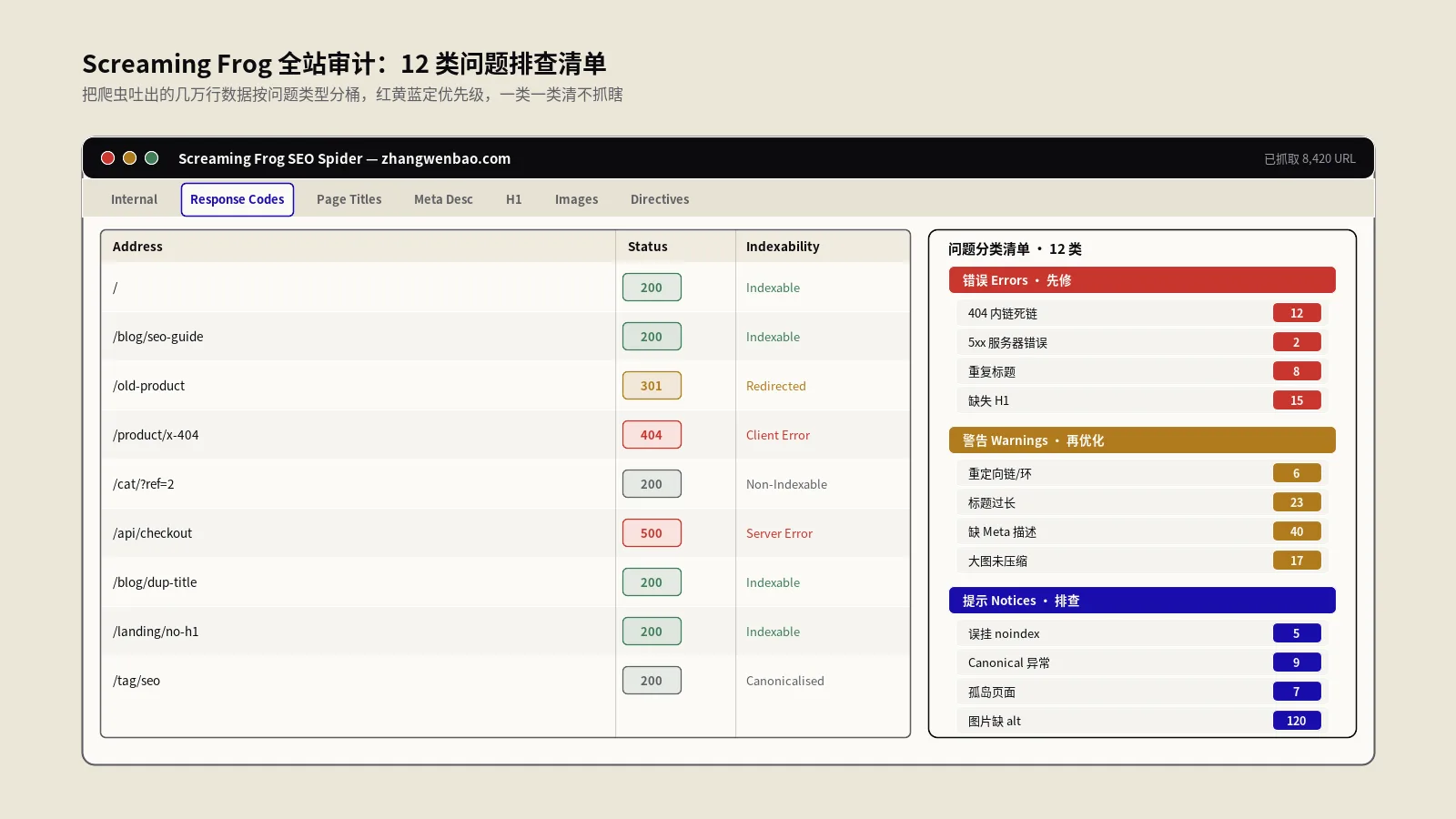Sort by the Address column header
Viewport: 1456px width, 819px height.
coord(137,247)
